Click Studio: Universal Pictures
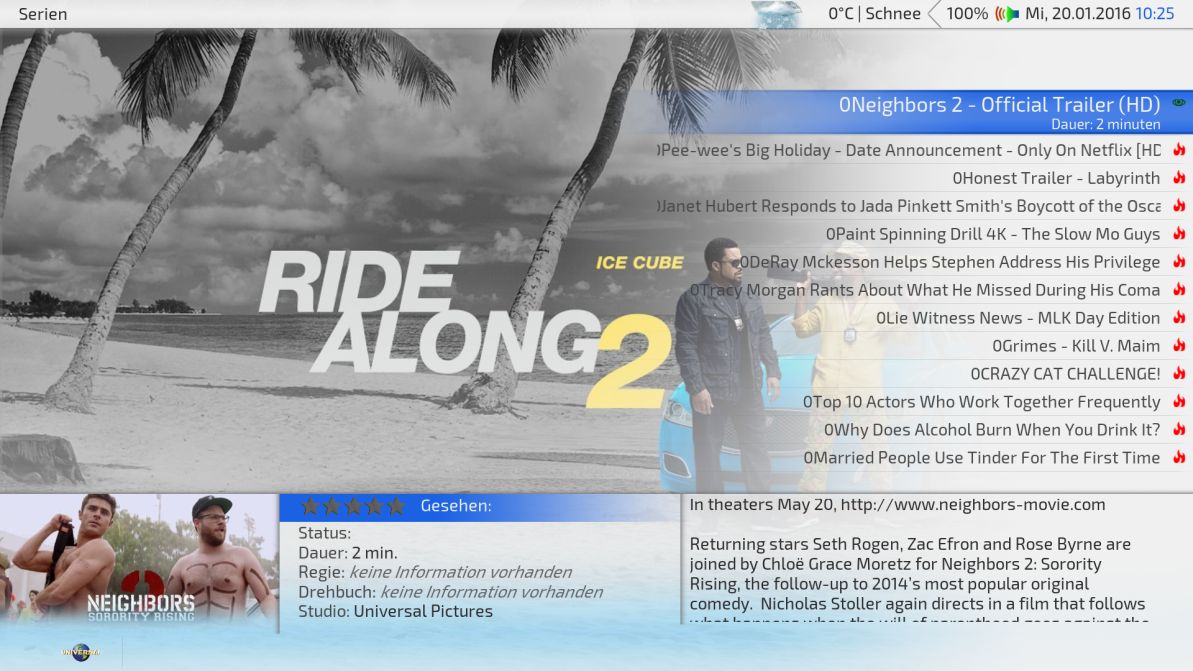 point(396,612)
